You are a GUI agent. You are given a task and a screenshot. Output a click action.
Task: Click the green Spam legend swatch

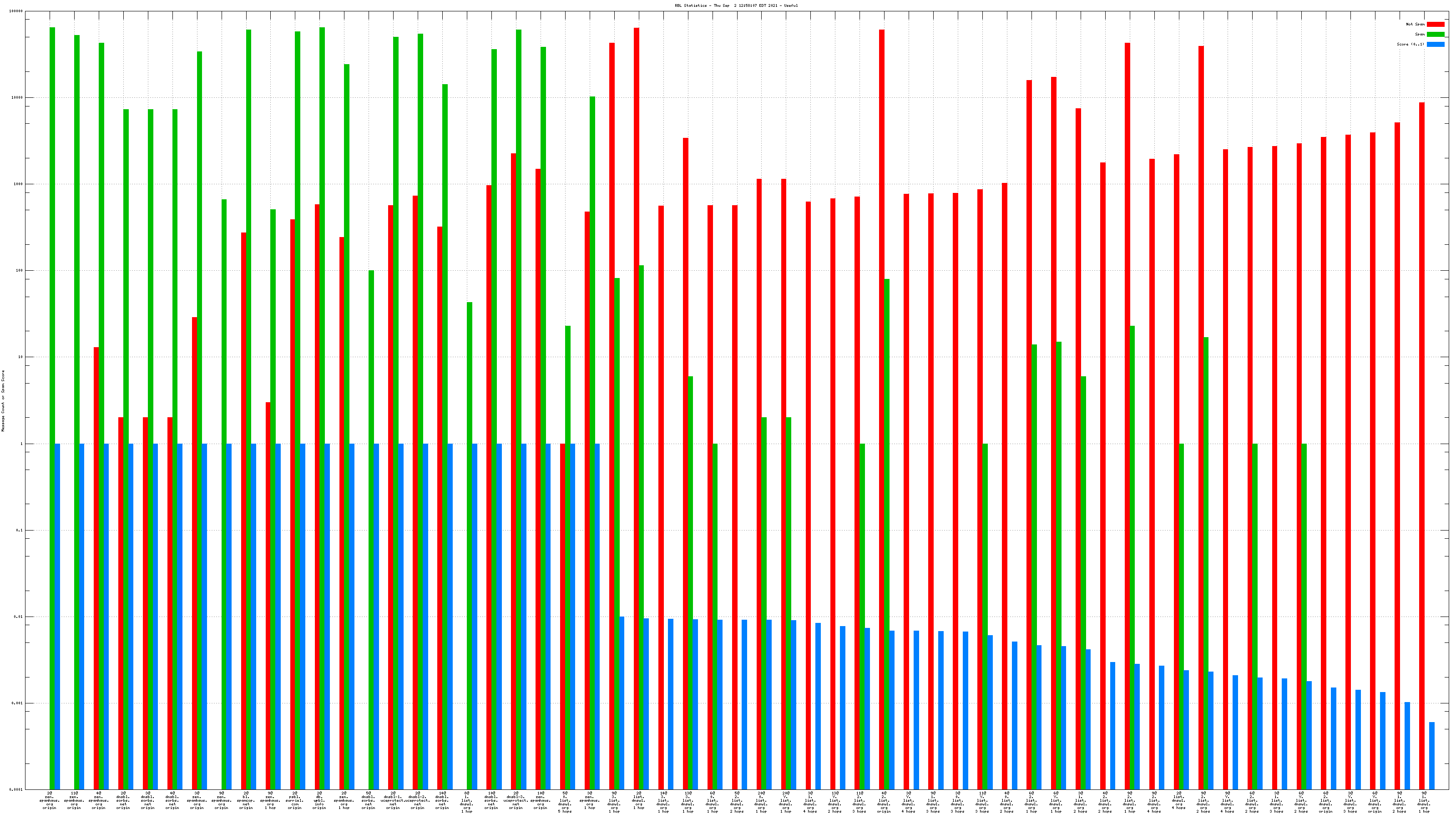1435,35
